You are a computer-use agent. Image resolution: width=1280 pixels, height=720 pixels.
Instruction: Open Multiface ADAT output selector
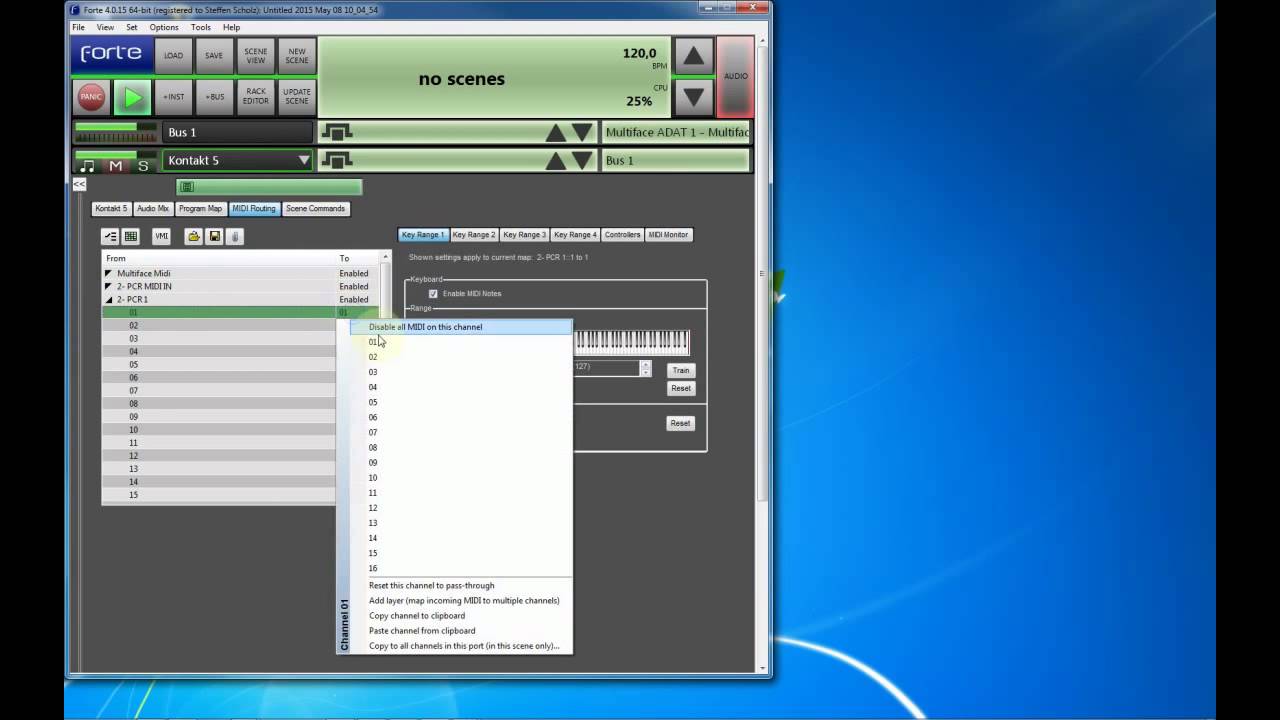pos(675,132)
